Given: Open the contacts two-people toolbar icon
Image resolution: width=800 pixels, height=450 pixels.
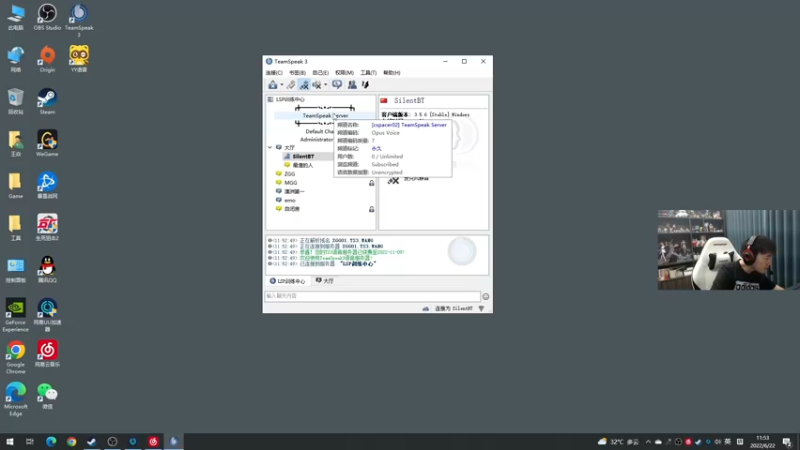Looking at the screenshot, I should (x=352, y=85).
